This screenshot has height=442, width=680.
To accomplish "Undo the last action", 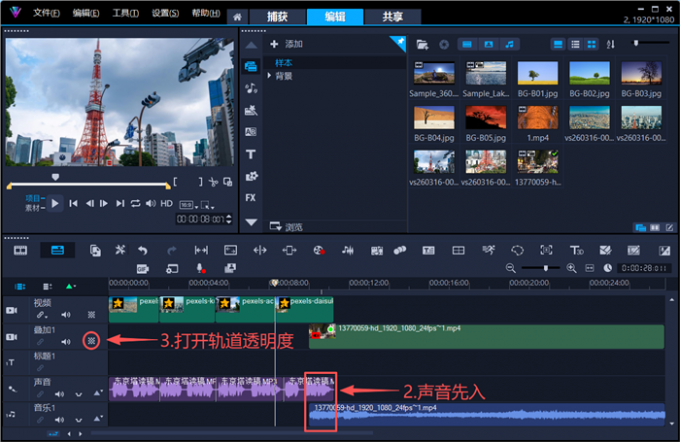I will click(143, 250).
